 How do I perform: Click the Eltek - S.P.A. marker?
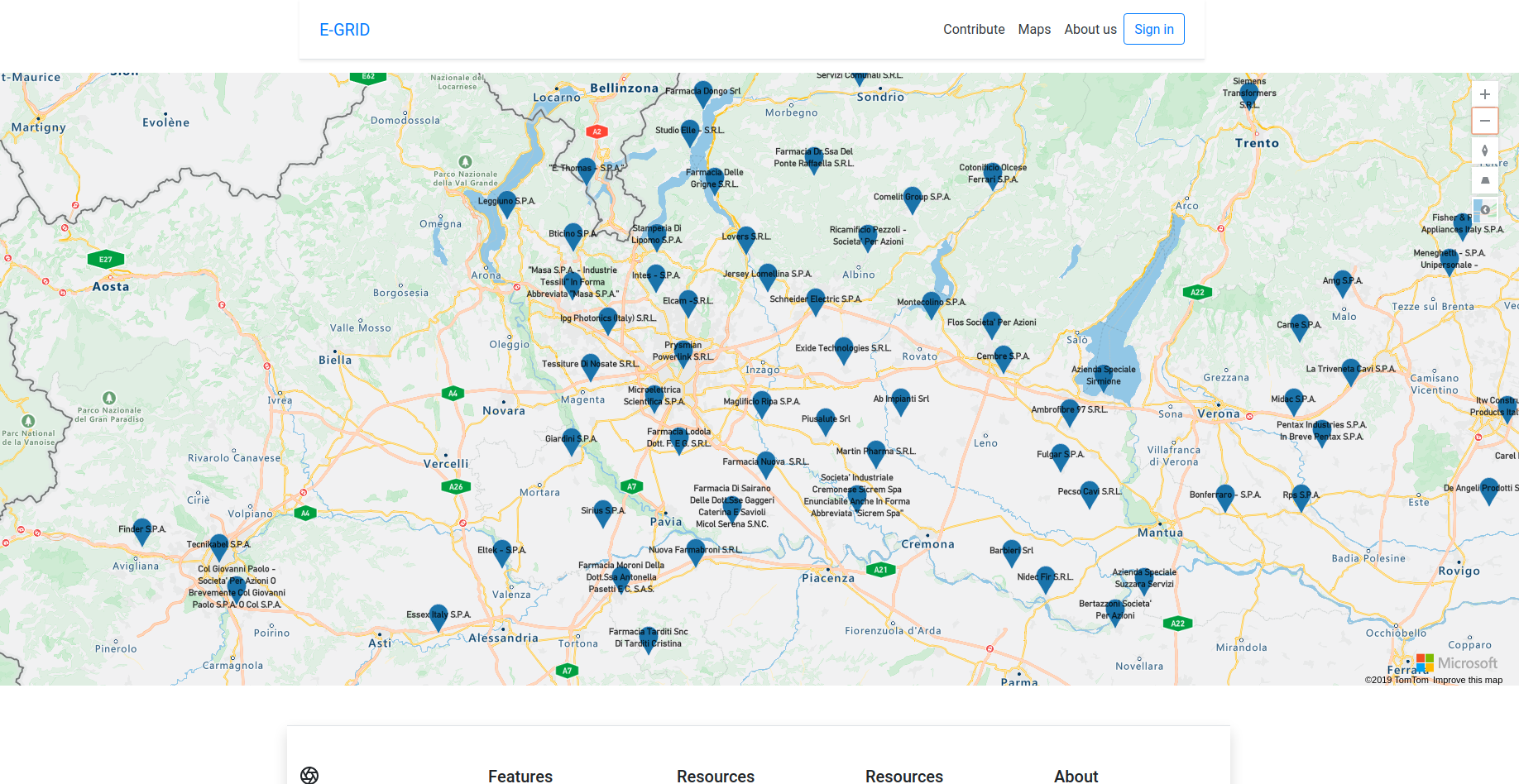pyautogui.click(x=502, y=552)
